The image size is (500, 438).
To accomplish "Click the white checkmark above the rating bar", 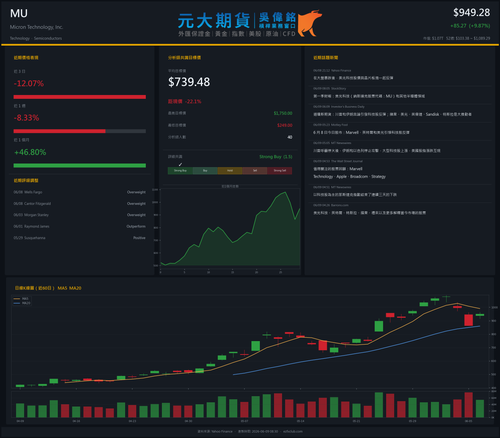I will coord(180,164).
